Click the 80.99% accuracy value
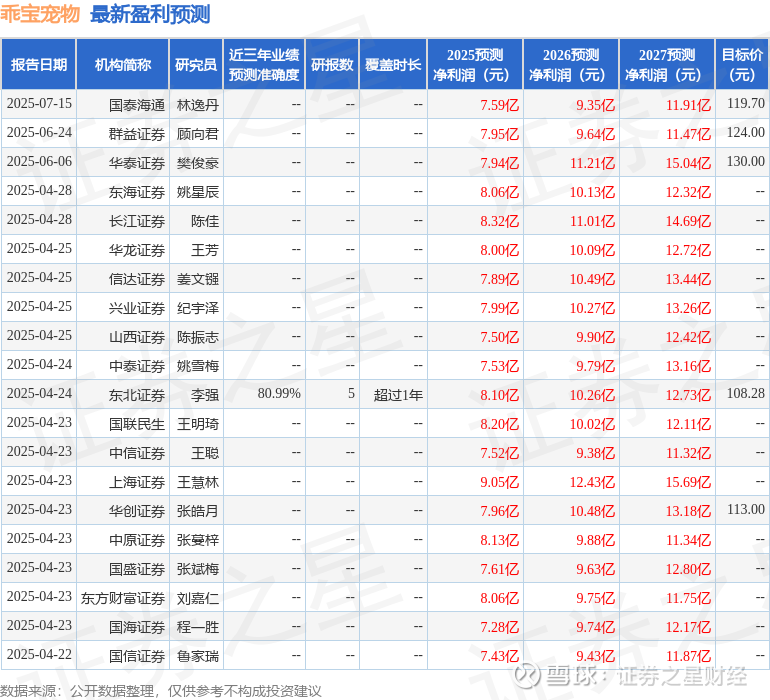This screenshot has height=700, width=770. (x=279, y=393)
